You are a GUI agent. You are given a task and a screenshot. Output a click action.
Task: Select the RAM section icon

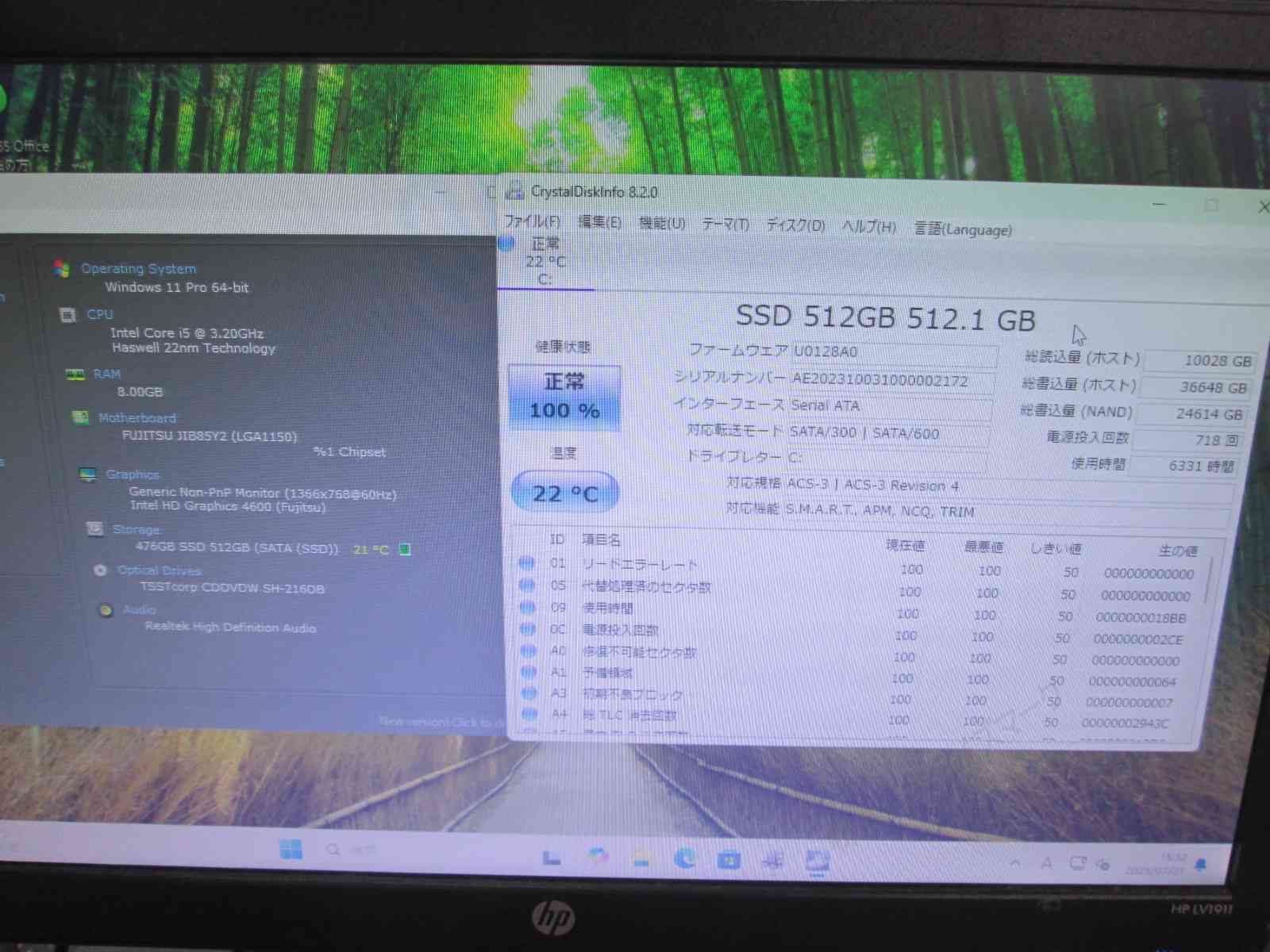tap(75, 373)
